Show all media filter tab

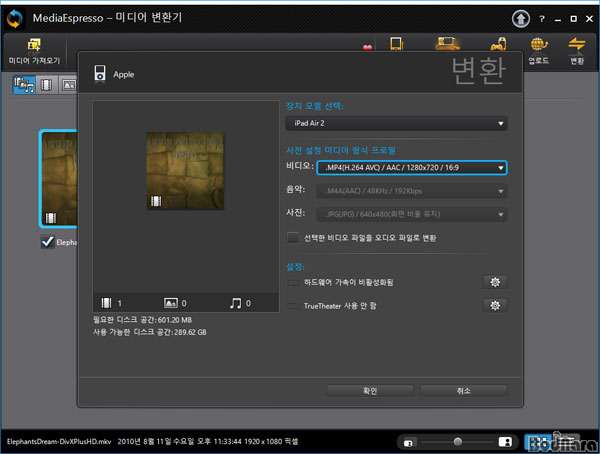point(24,85)
